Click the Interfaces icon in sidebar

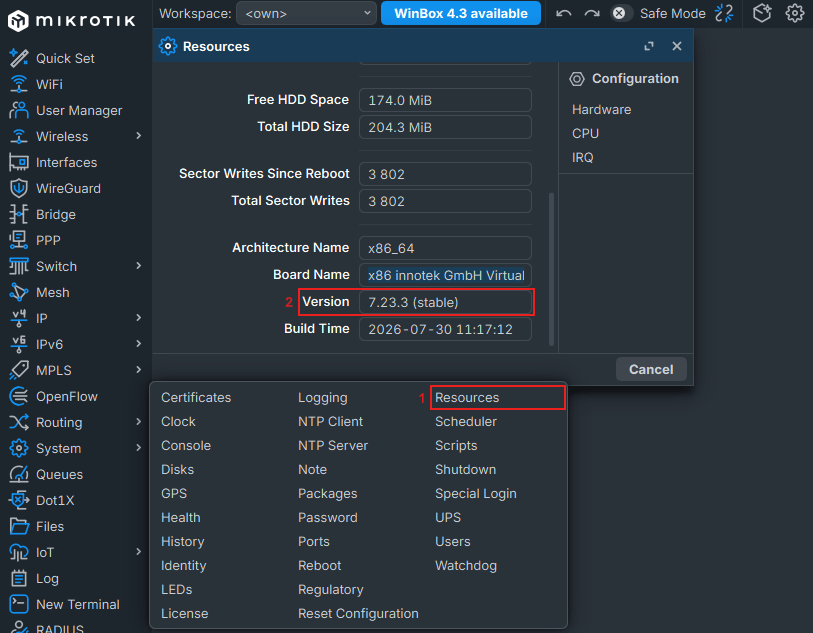[19, 162]
